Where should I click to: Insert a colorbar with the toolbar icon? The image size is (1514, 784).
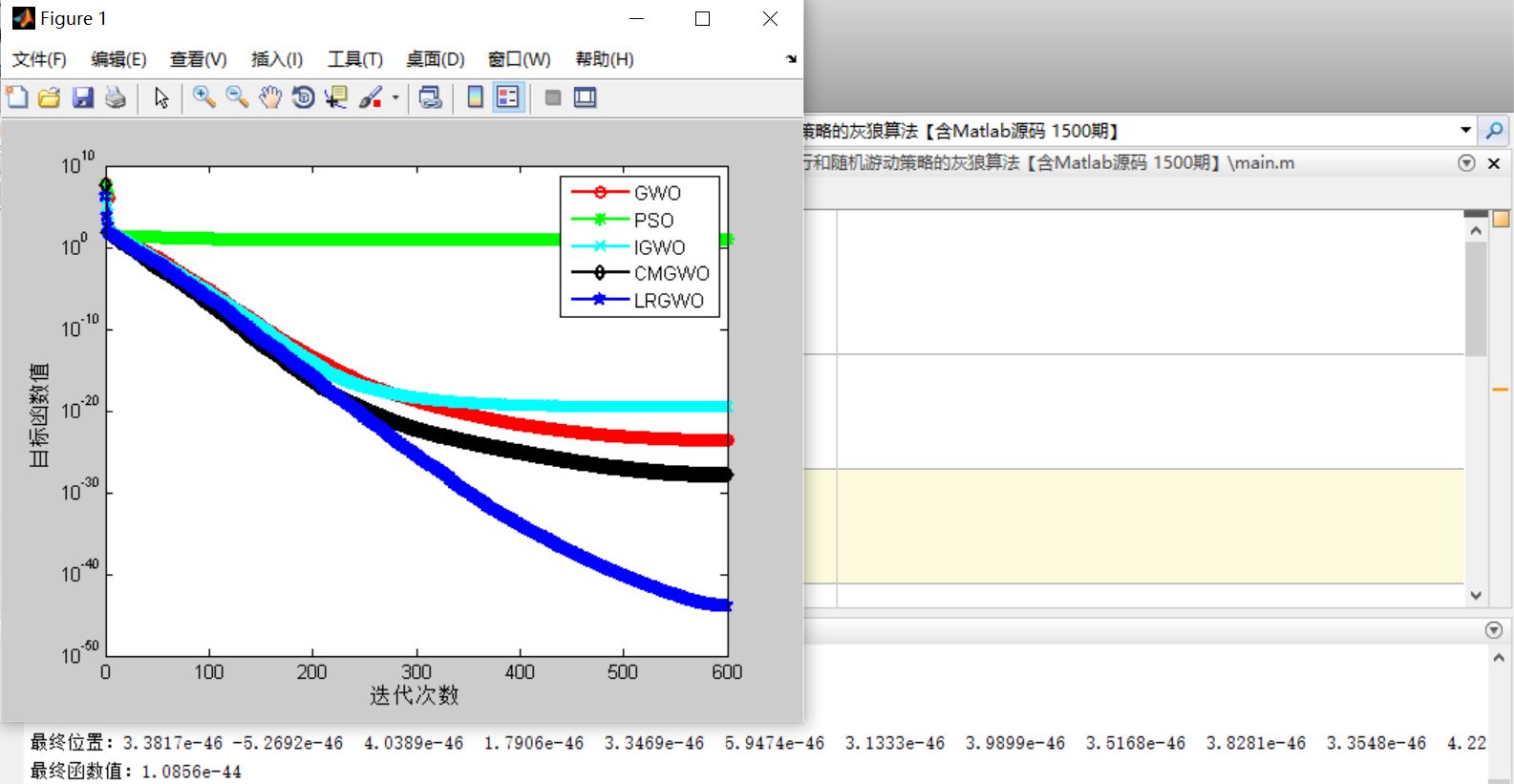tap(475, 97)
